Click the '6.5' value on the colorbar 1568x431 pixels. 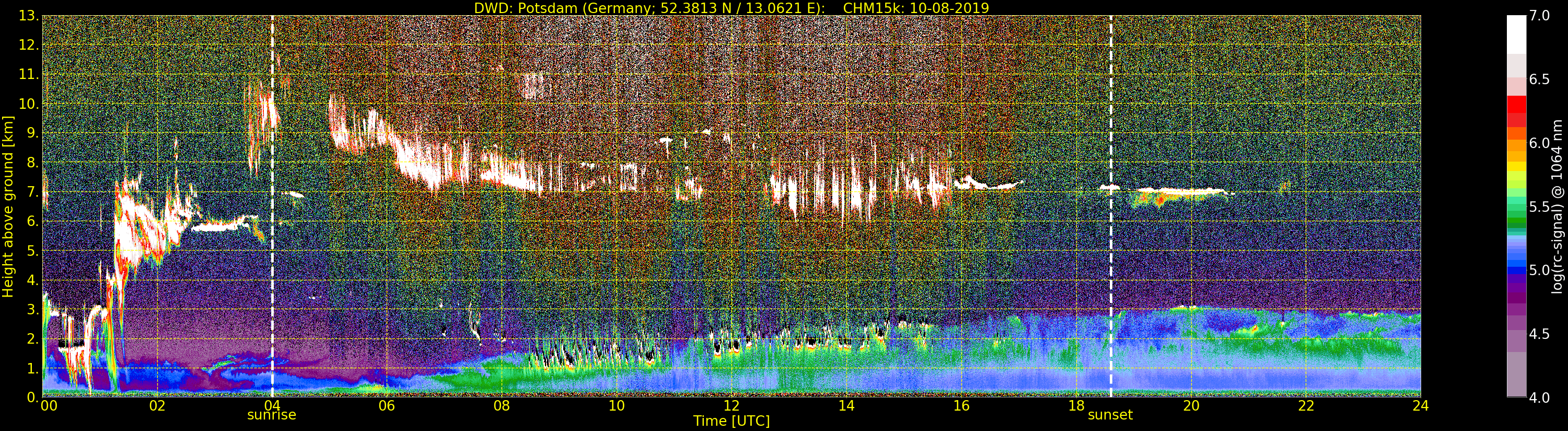[x=1539, y=80]
